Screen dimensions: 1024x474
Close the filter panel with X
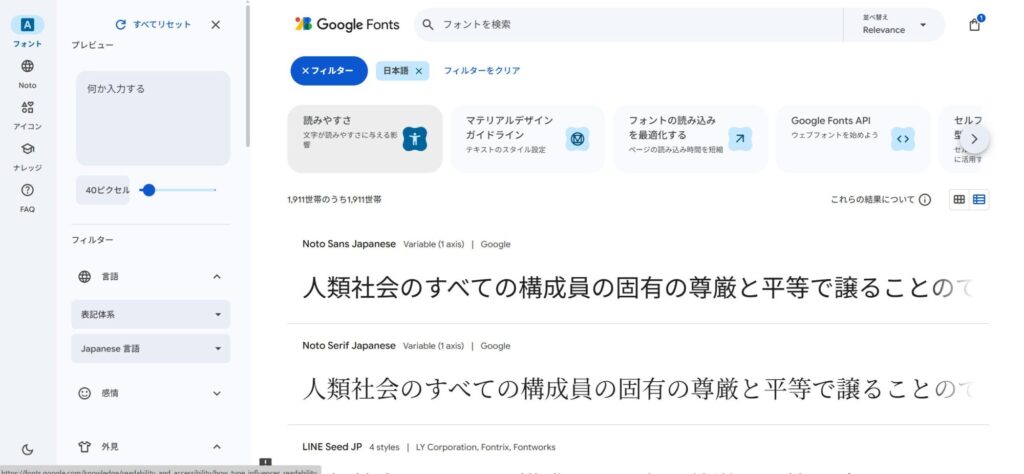216,25
